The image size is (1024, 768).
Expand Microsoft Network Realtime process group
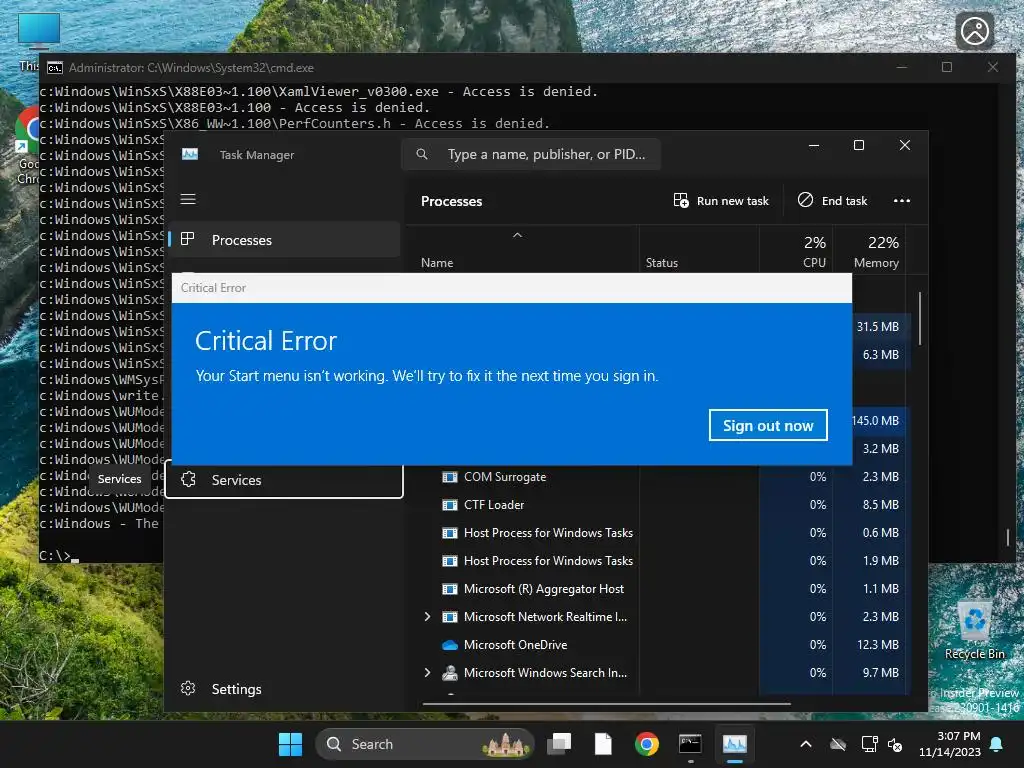coord(427,616)
